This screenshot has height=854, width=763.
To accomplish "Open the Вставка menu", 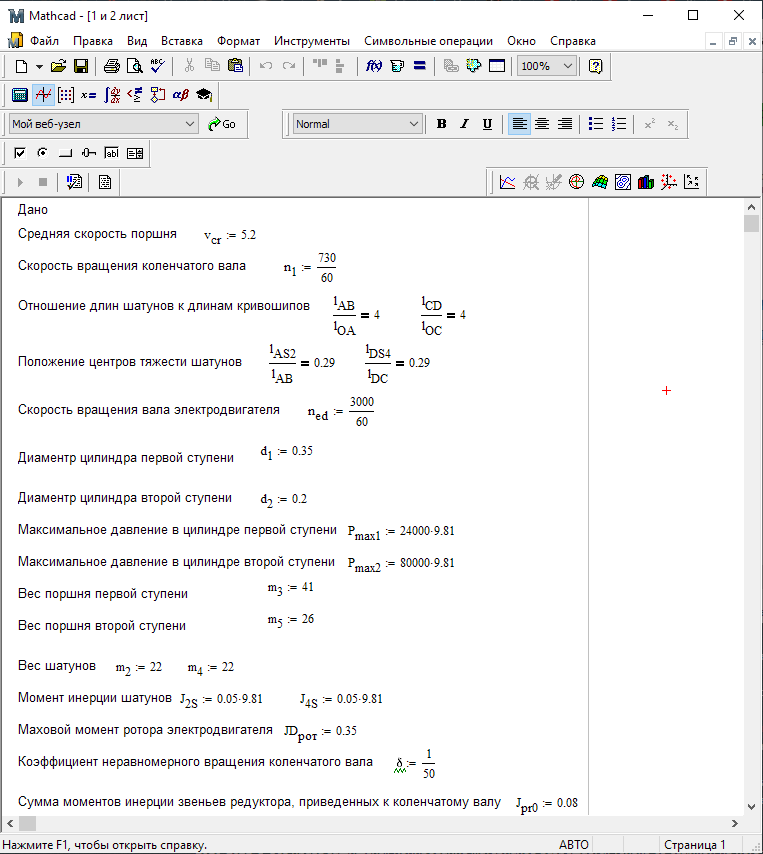I will (181, 41).
